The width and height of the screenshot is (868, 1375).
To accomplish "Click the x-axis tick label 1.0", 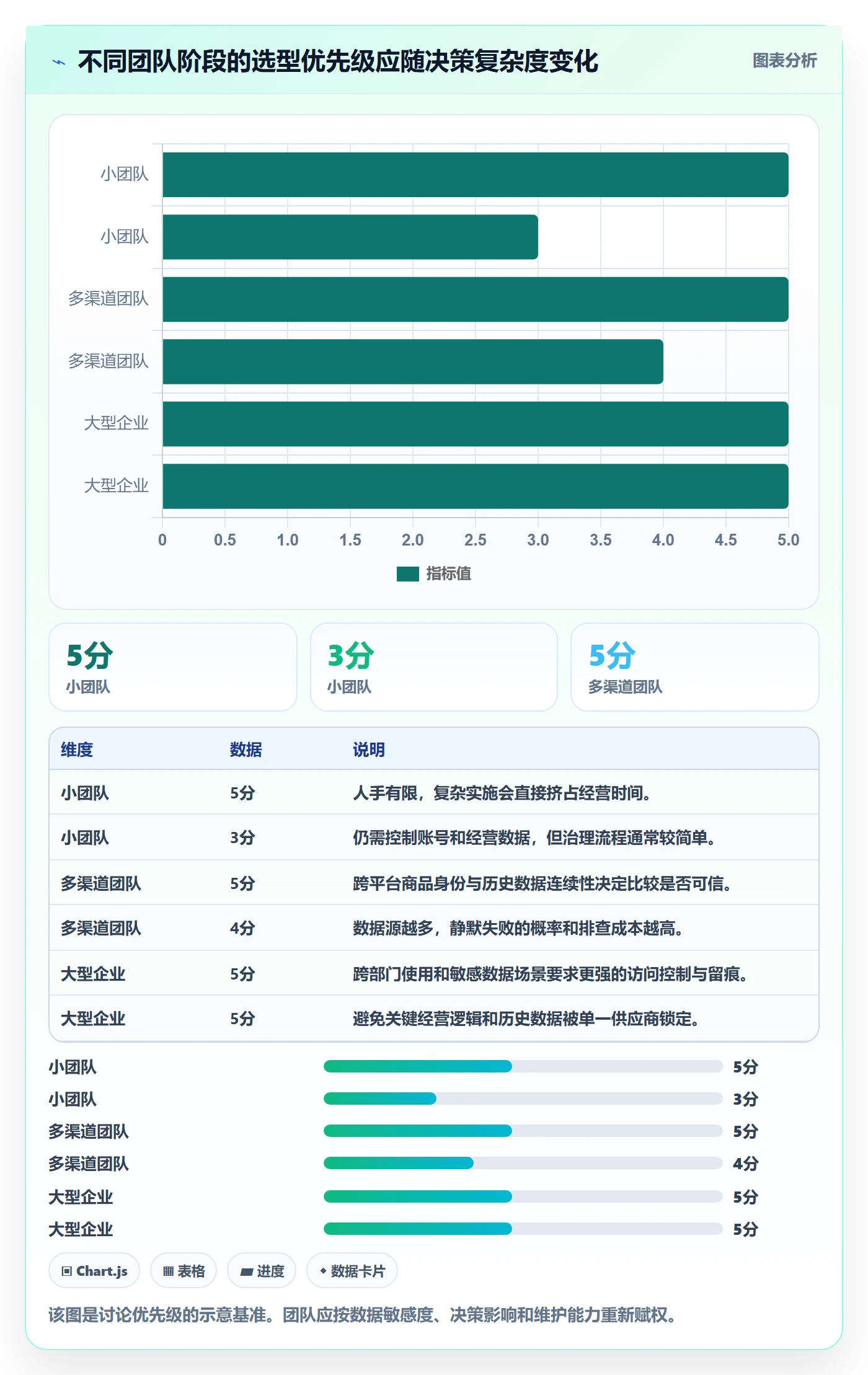I will click(x=288, y=540).
